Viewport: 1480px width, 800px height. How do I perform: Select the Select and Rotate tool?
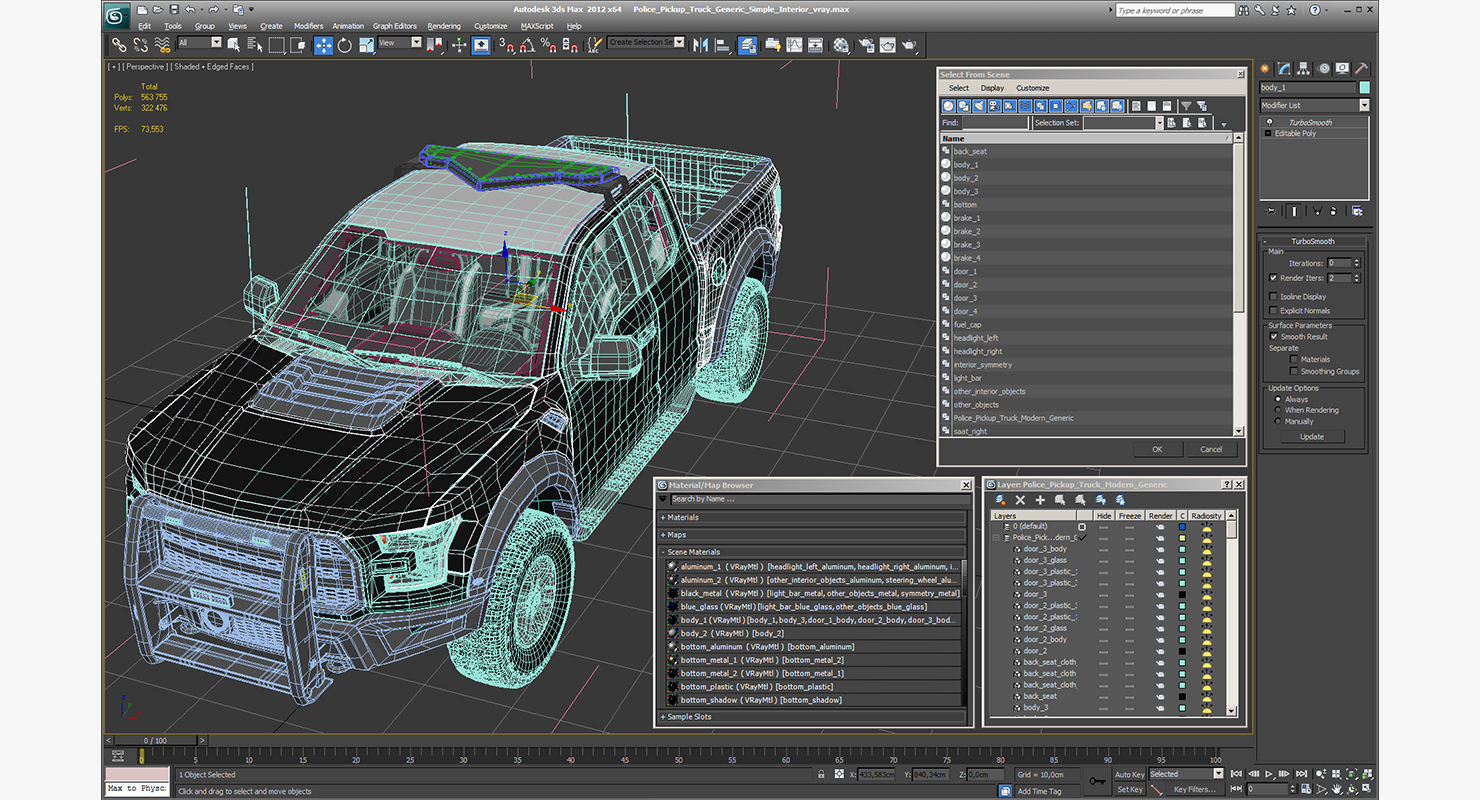[x=345, y=45]
